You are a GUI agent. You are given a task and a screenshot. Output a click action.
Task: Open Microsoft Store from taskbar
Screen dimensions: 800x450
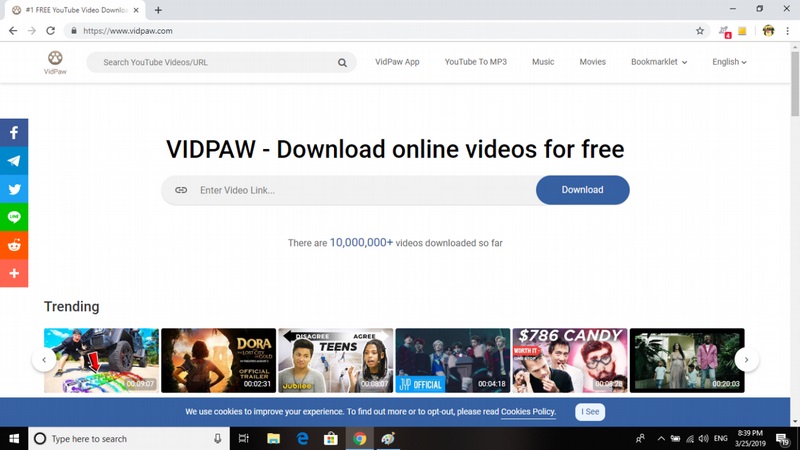tap(331, 438)
